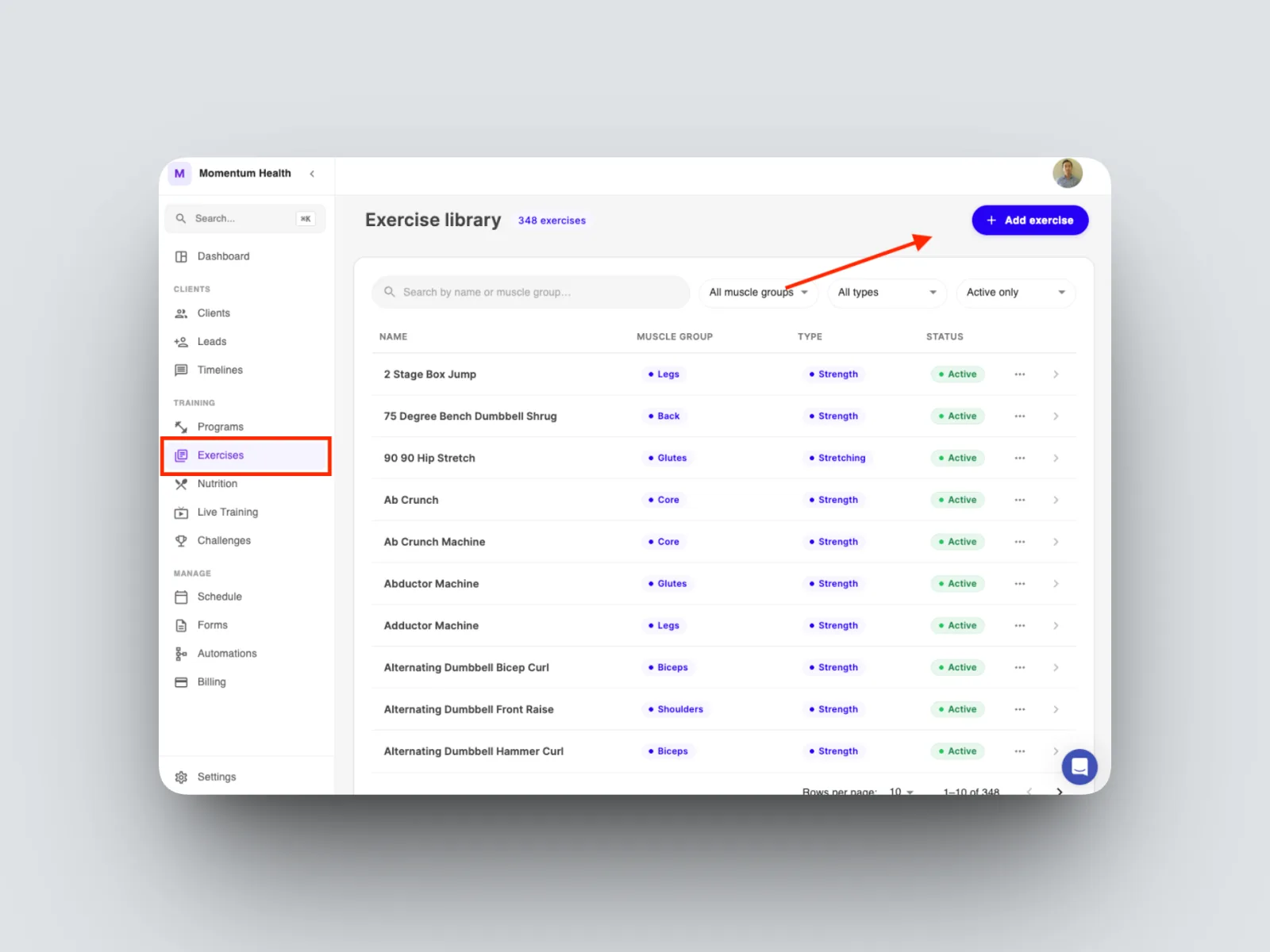The width and height of the screenshot is (1270, 952).
Task: Open the Automations flow icon
Action: coord(181,654)
